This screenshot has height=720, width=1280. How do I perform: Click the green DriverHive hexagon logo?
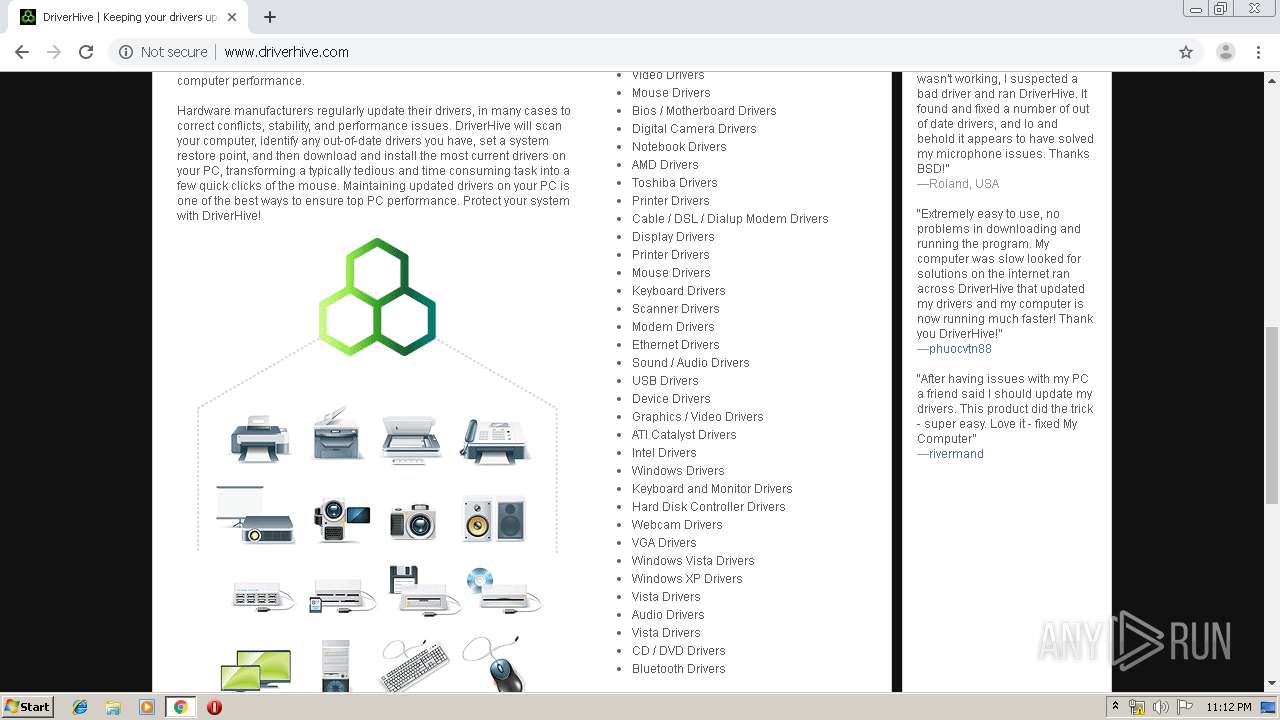[377, 297]
